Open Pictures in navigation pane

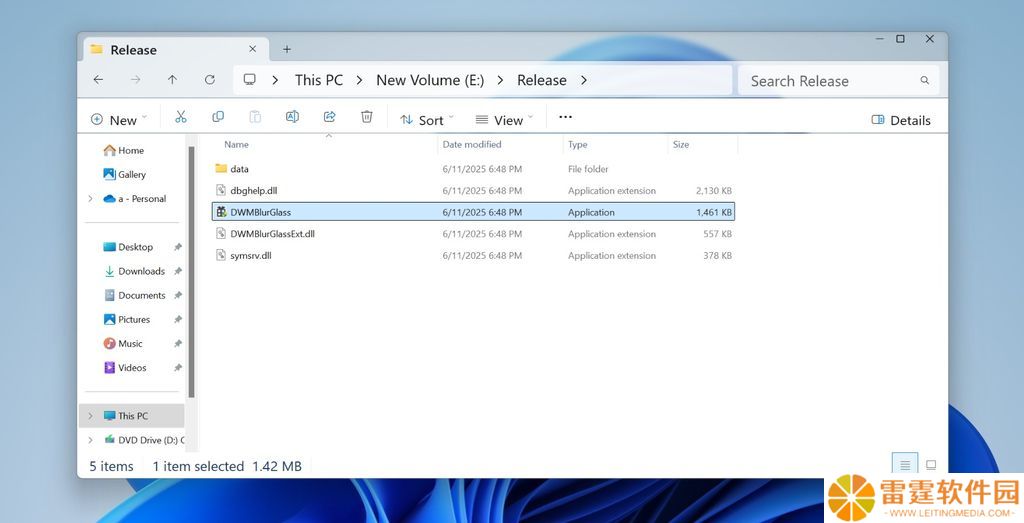point(127,319)
